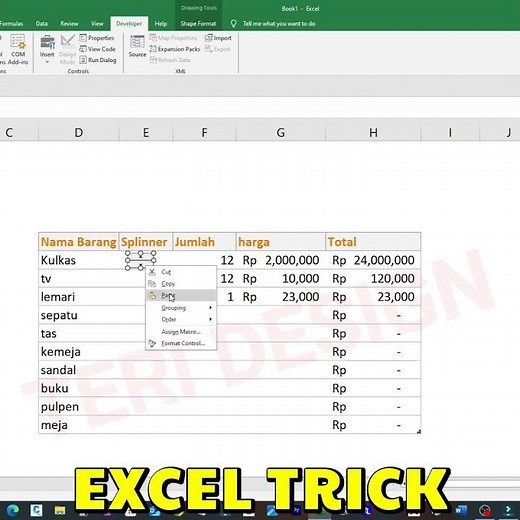Open File Explorer from taskbar
This screenshot has height=520, width=520.
[60, 510]
